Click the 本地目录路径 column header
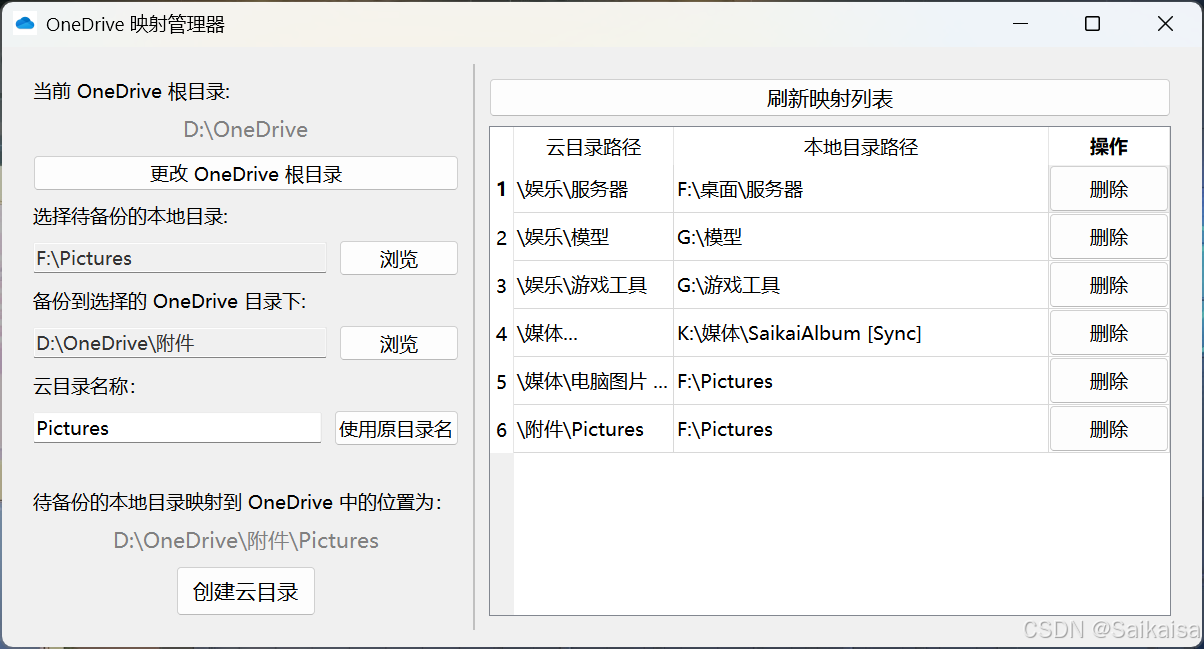 click(x=861, y=147)
